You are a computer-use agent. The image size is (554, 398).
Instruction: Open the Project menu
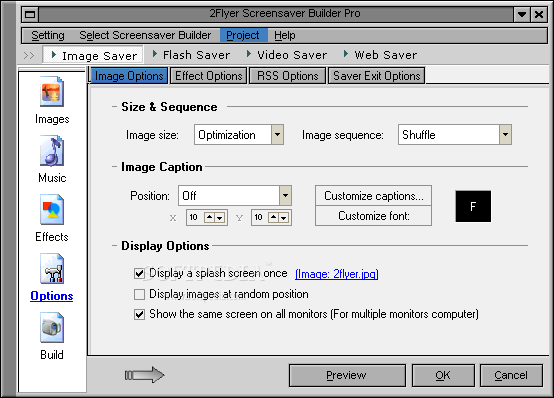(x=243, y=35)
